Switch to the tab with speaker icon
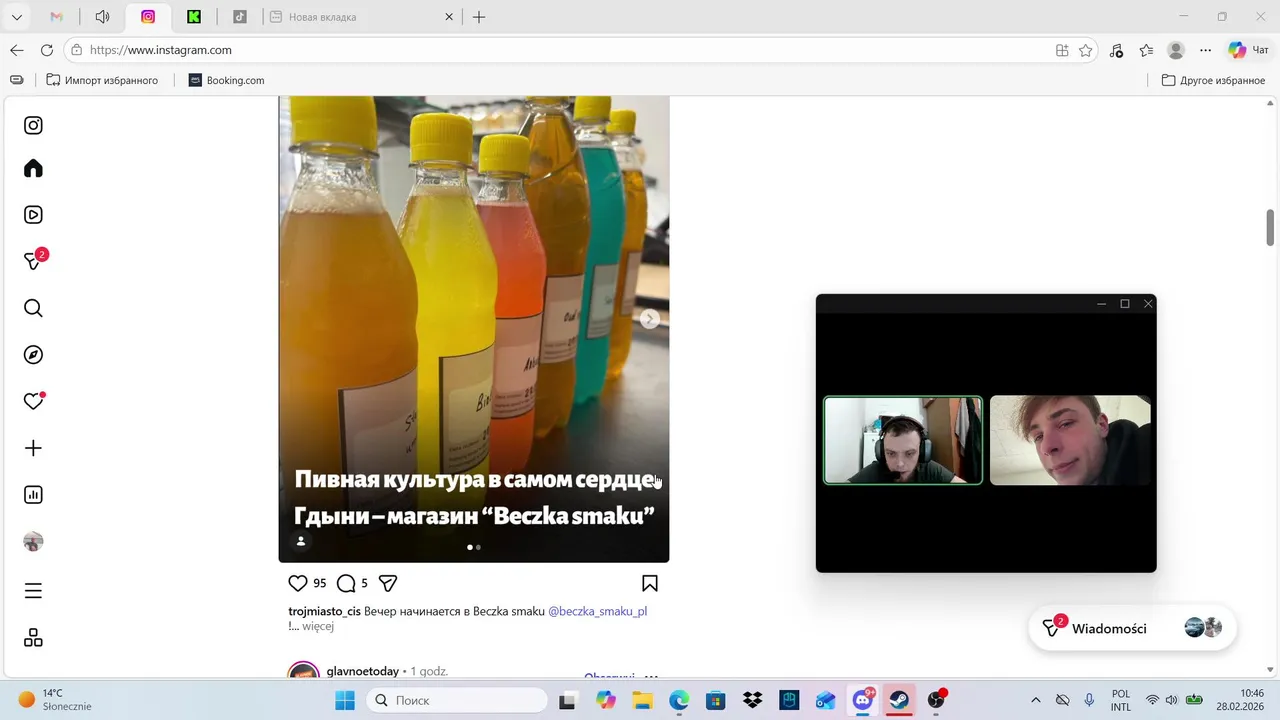The height and width of the screenshot is (720, 1280). point(102,17)
